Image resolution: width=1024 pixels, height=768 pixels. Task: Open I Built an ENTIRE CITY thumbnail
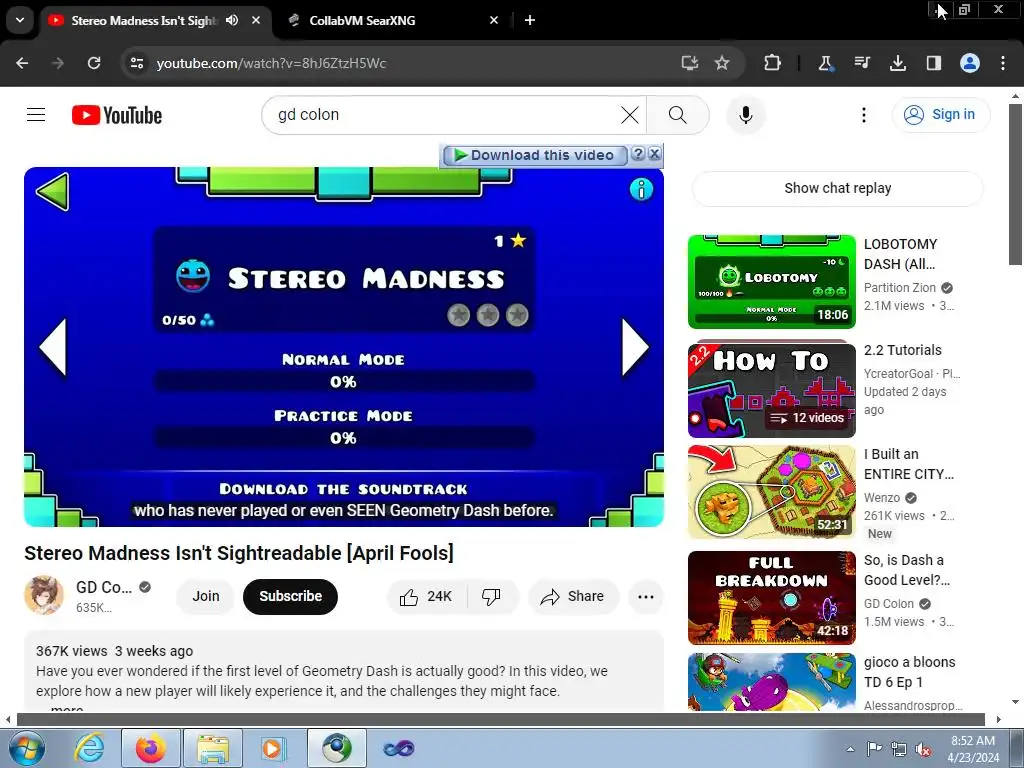click(771, 492)
